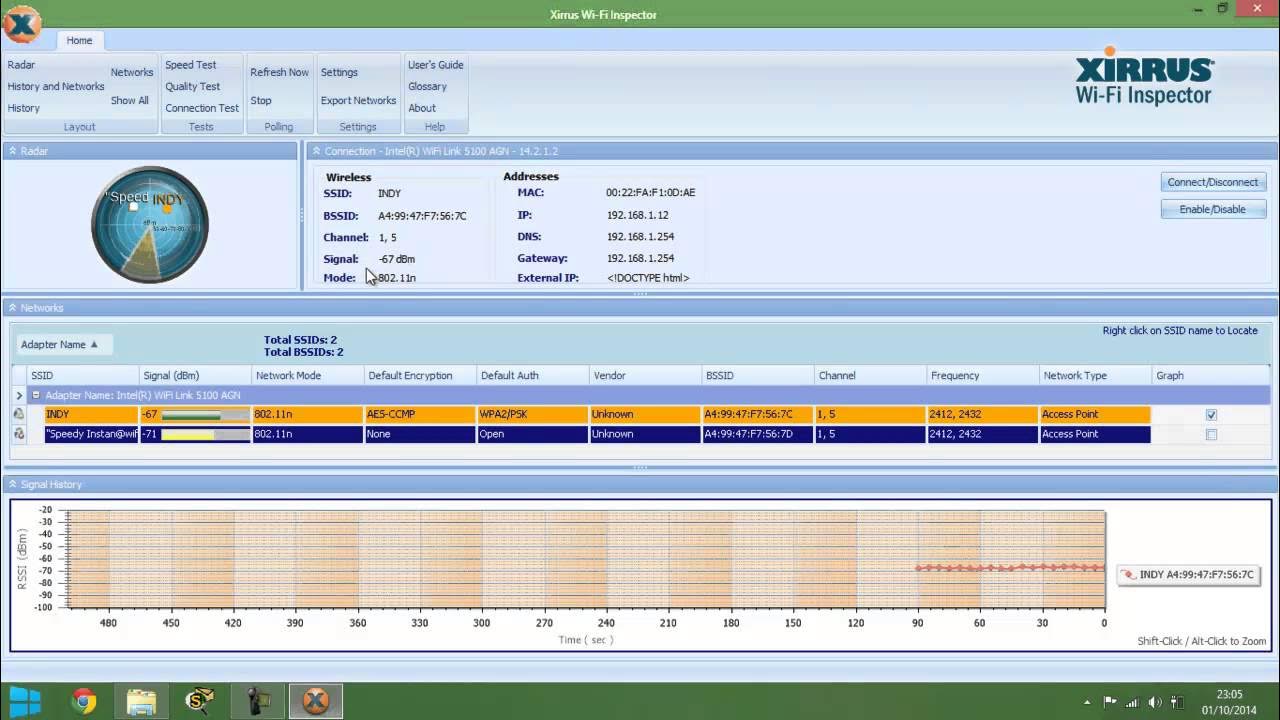Sort networks by Network Mode column

(x=308, y=376)
